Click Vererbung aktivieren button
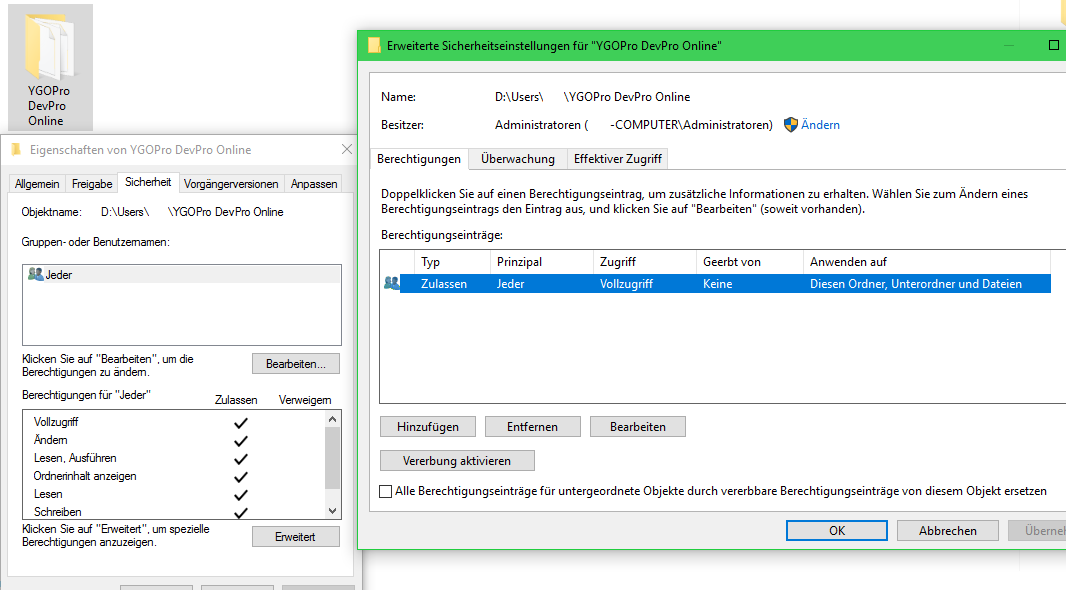Screen dimensions: 1066x590 pos(457,461)
